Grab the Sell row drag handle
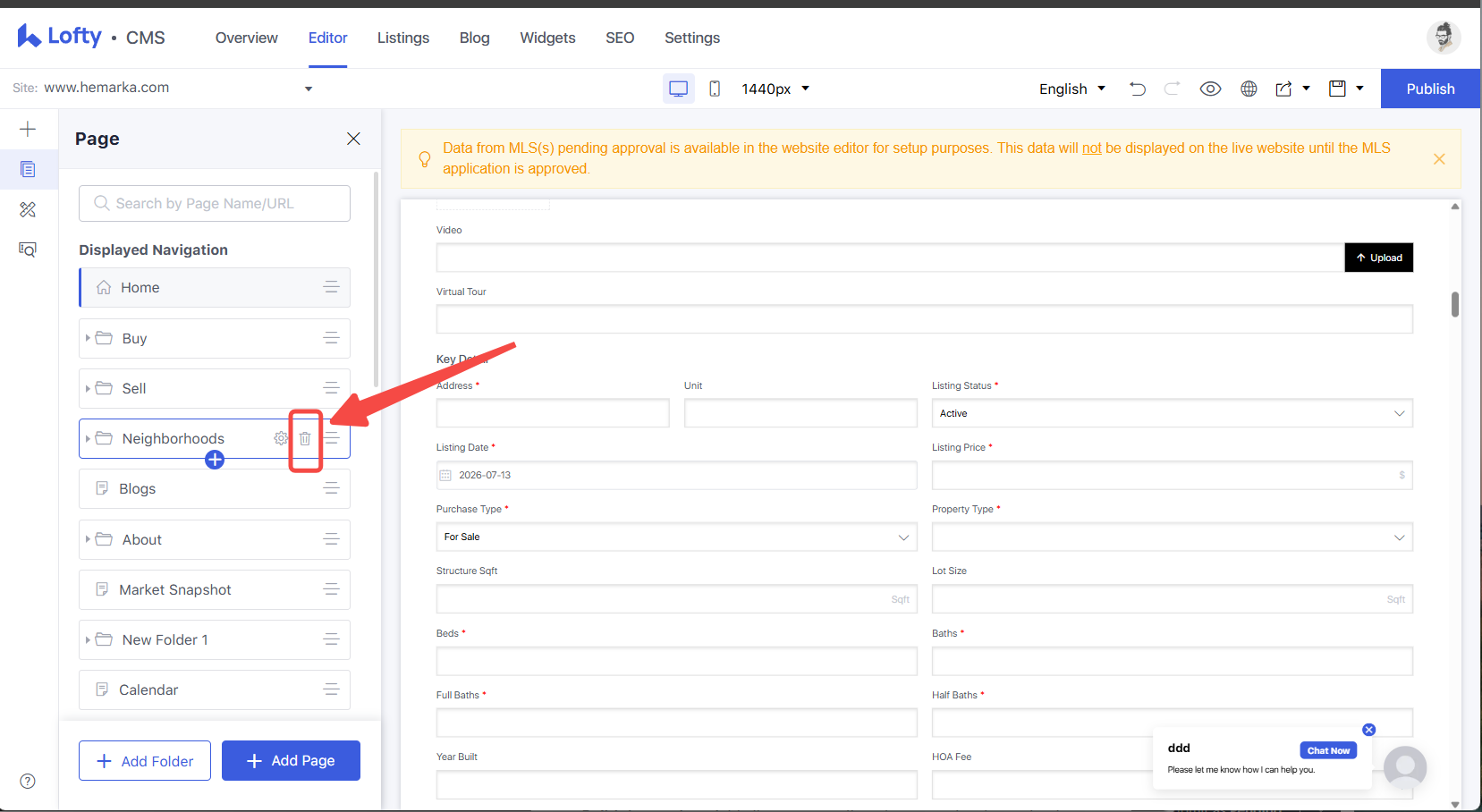This screenshot has height=812, width=1482. tap(331, 388)
